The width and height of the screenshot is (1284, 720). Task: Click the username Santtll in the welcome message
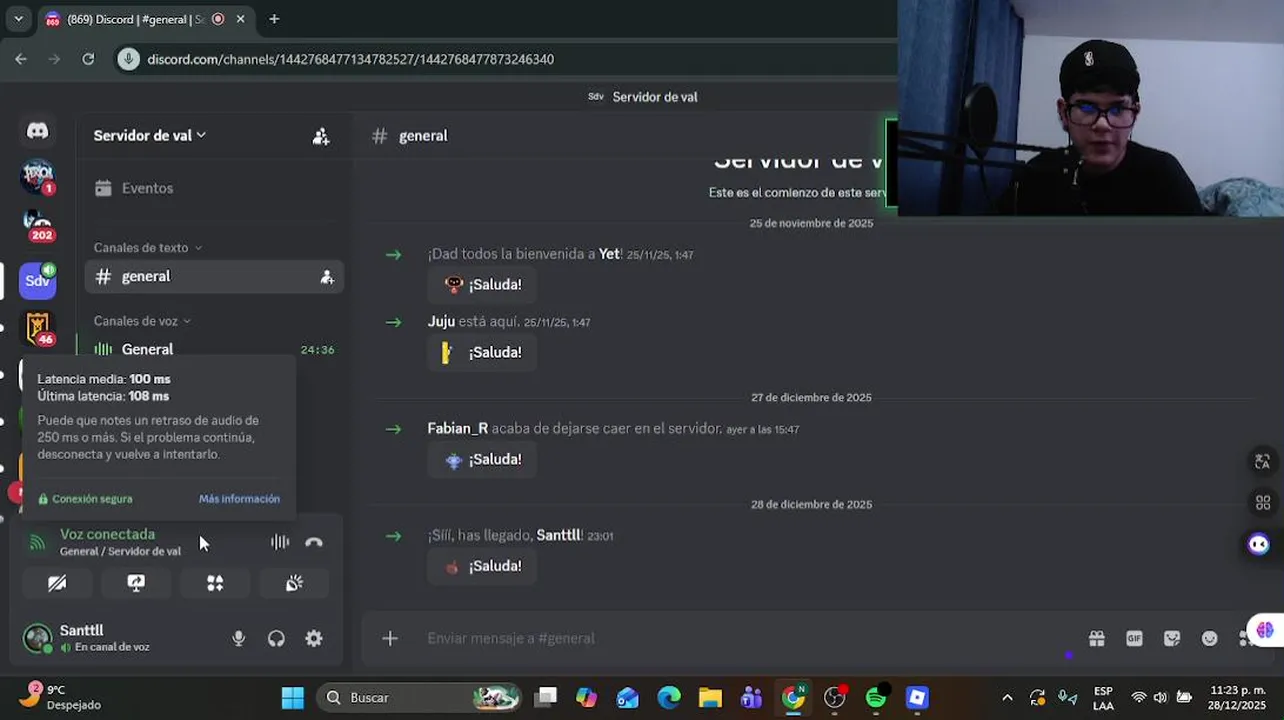coord(558,536)
